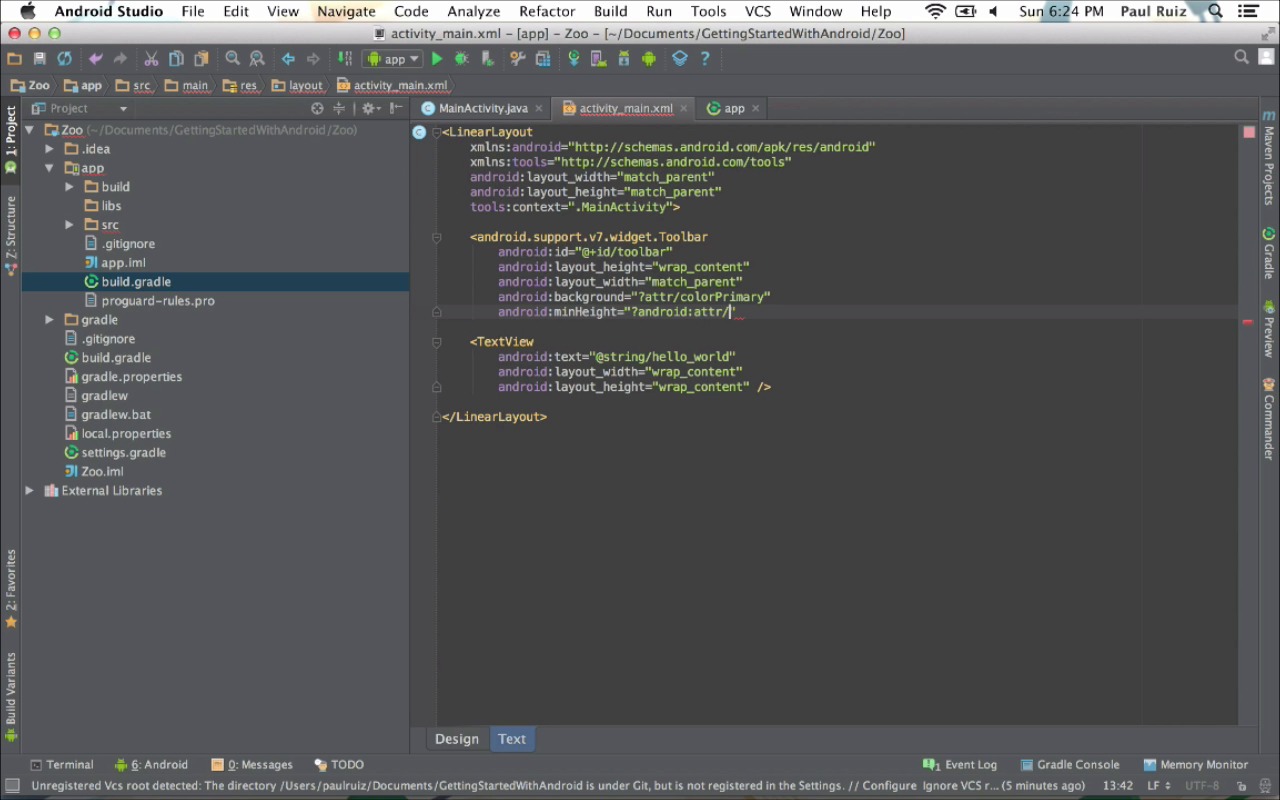The width and height of the screenshot is (1280, 800).
Task: Click the Find magnifier icon
Action: (x=232, y=59)
